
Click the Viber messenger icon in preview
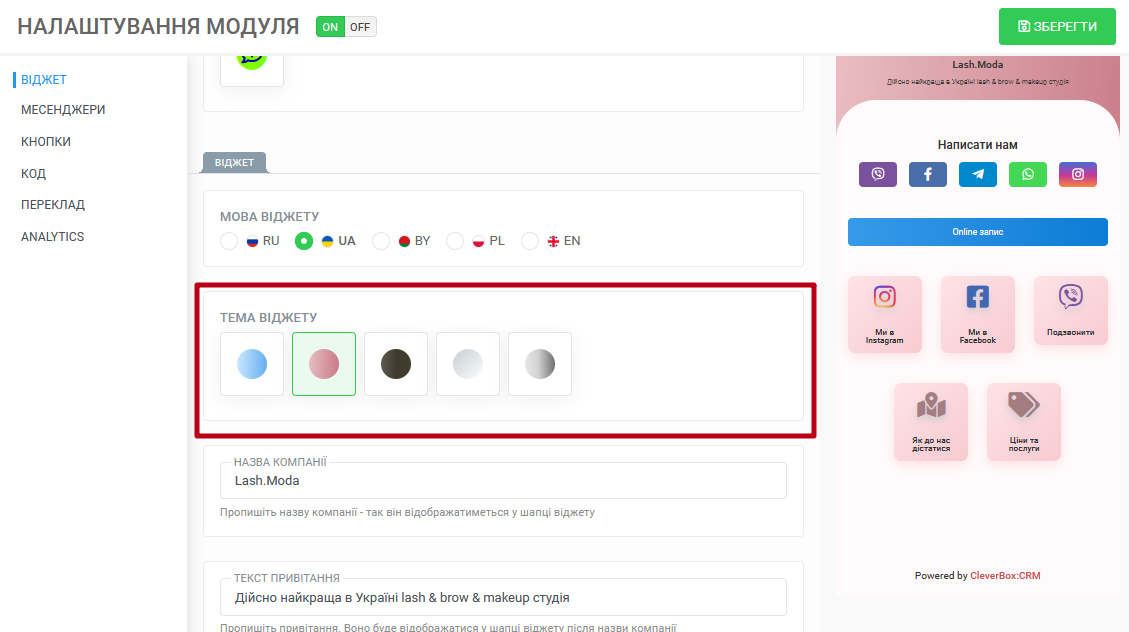point(878,174)
